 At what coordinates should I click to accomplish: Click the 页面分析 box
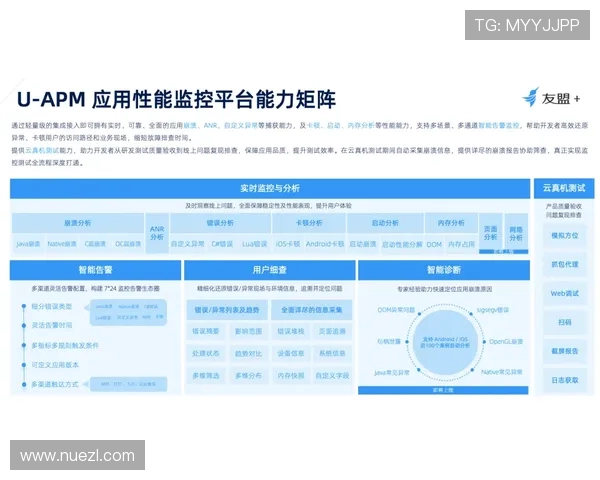coord(491,233)
